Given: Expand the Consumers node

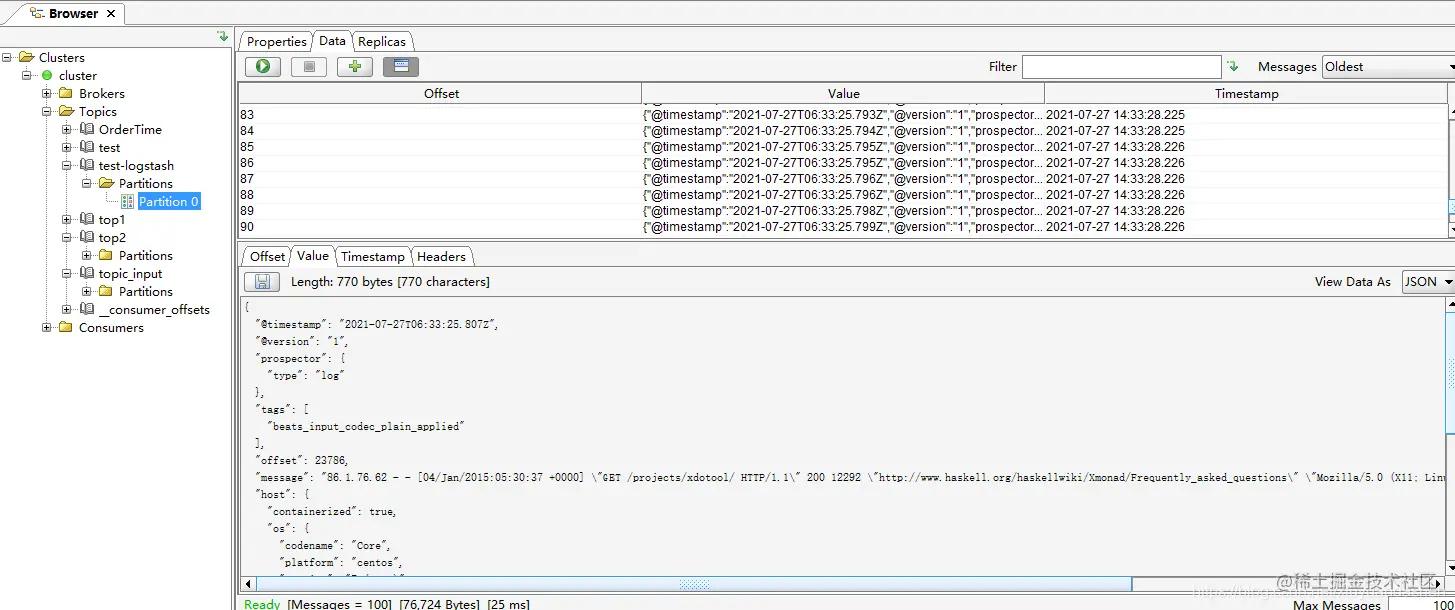Looking at the screenshot, I should [x=47, y=327].
